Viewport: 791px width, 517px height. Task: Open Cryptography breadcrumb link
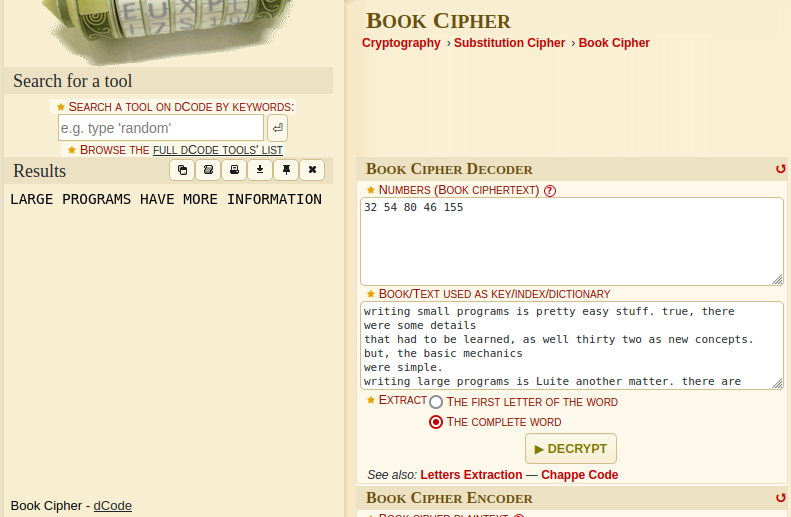point(401,43)
